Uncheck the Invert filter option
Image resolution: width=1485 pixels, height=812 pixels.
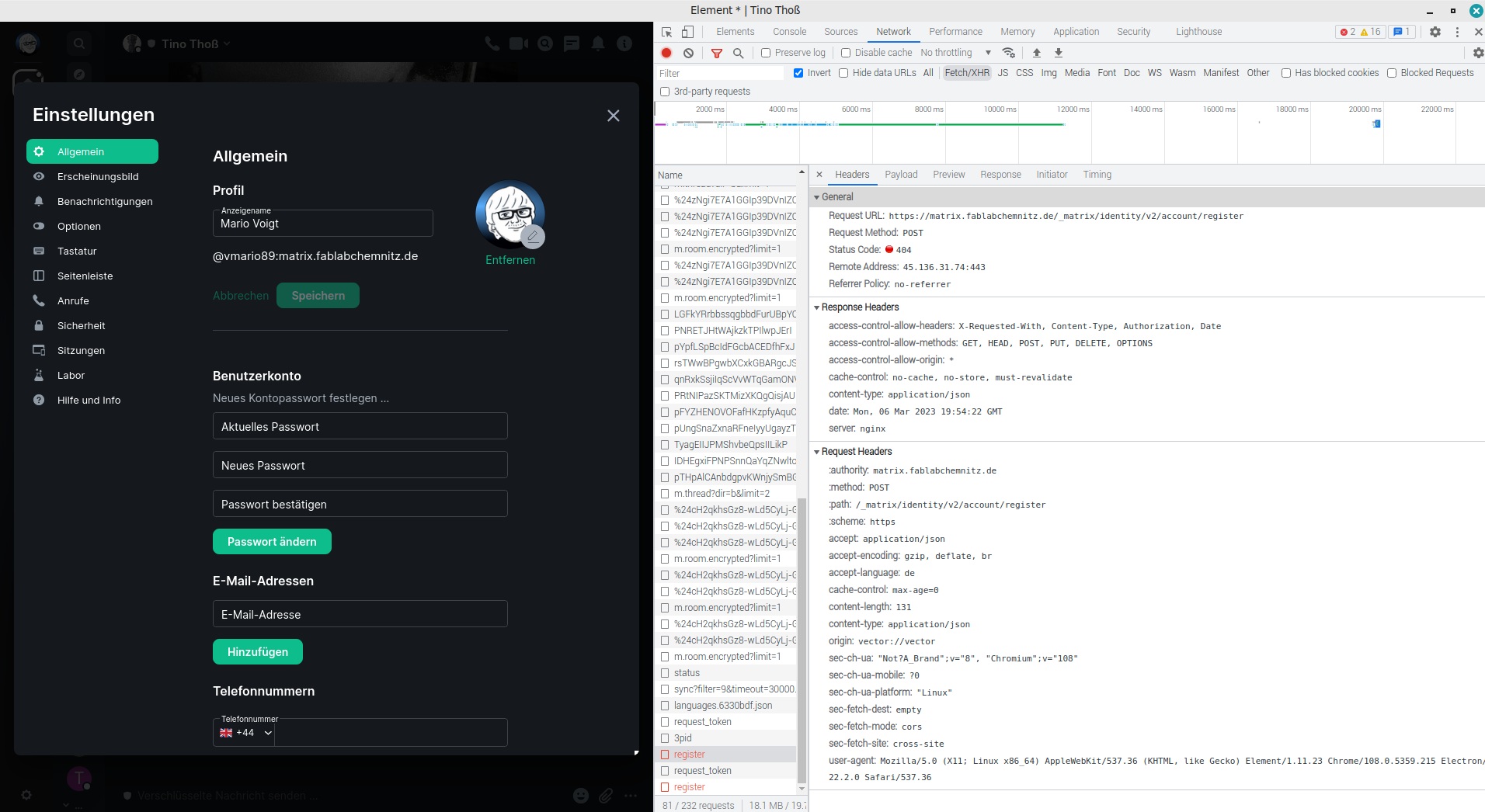point(798,73)
